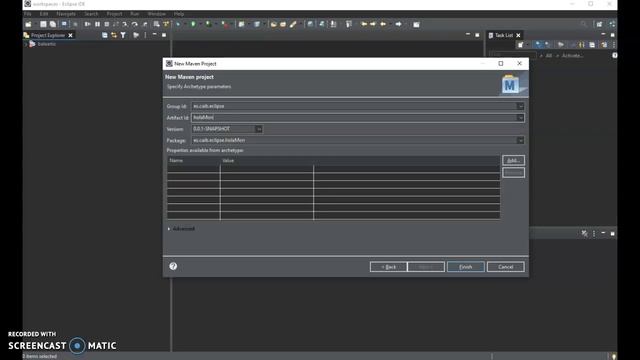Open the Group Id dropdown arrow
The image size is (640, 360).
[520, 106]
